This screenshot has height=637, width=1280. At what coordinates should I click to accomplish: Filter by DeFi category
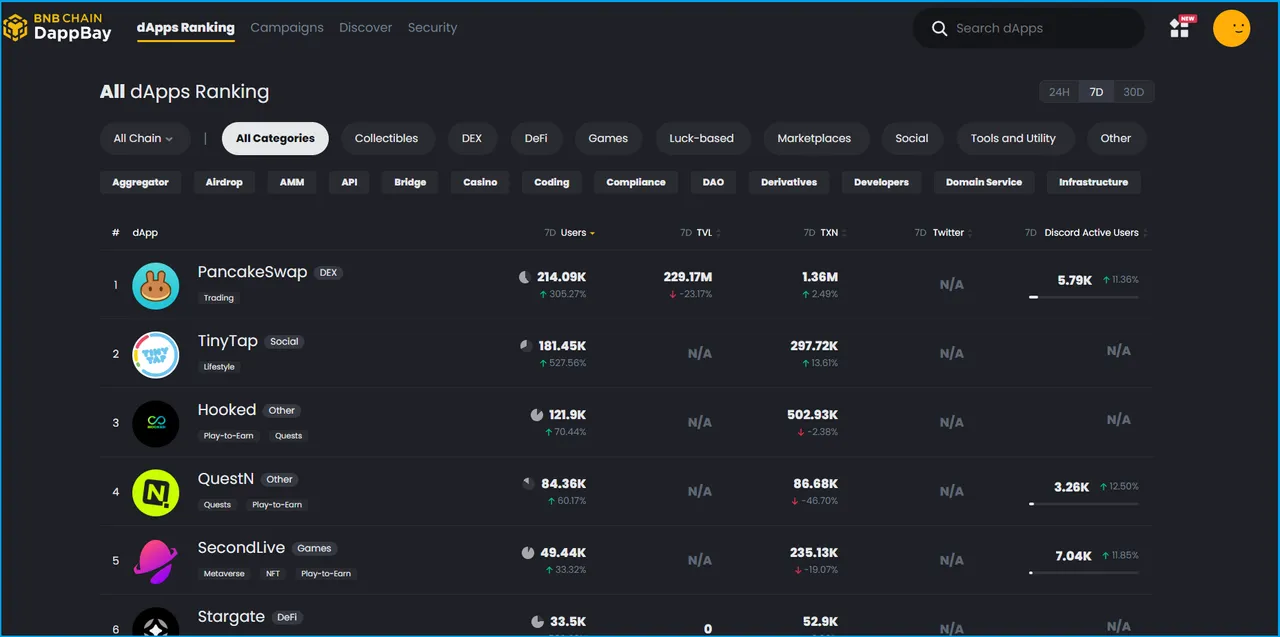pos(536,139)
